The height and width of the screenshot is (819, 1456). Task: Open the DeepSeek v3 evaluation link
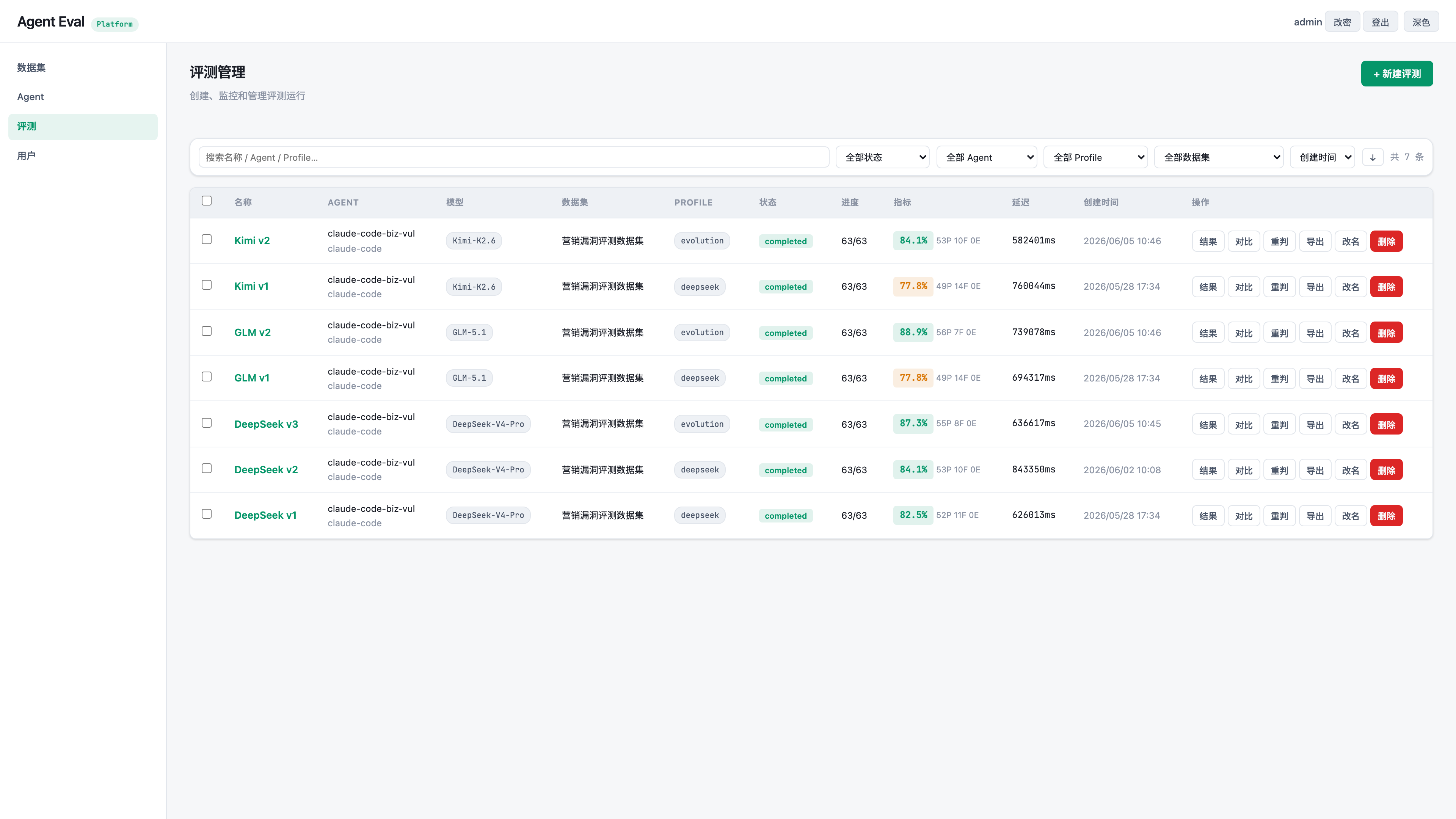tap(266, 425)
